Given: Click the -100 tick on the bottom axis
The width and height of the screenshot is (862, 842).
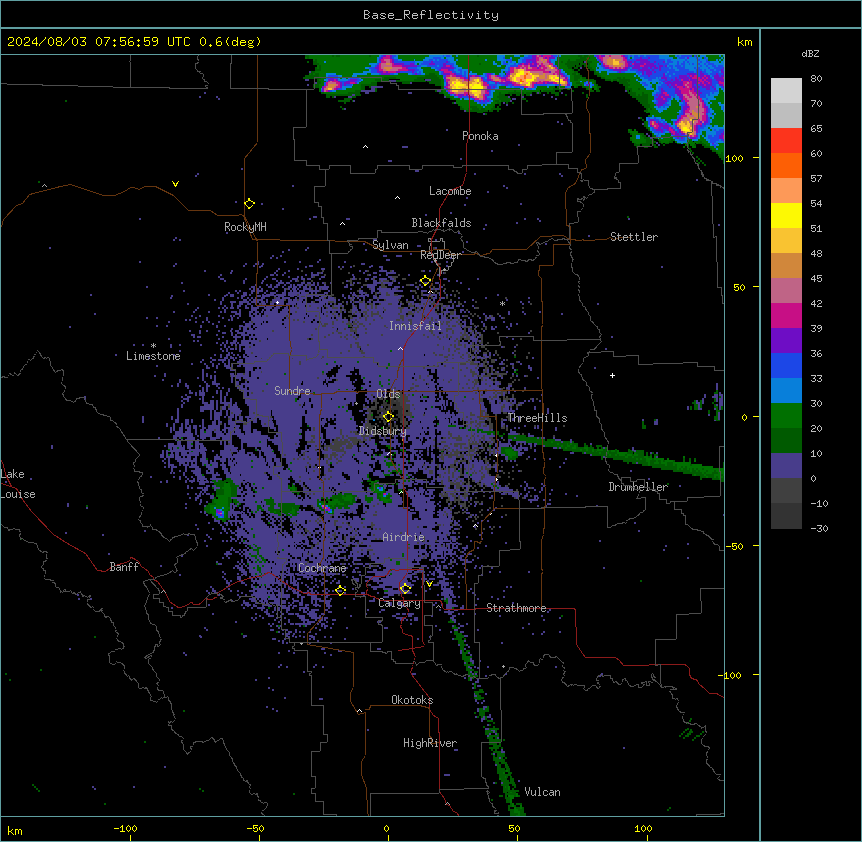Looking at the screenshot, I should pyautogui.click(x=125, y=828).
